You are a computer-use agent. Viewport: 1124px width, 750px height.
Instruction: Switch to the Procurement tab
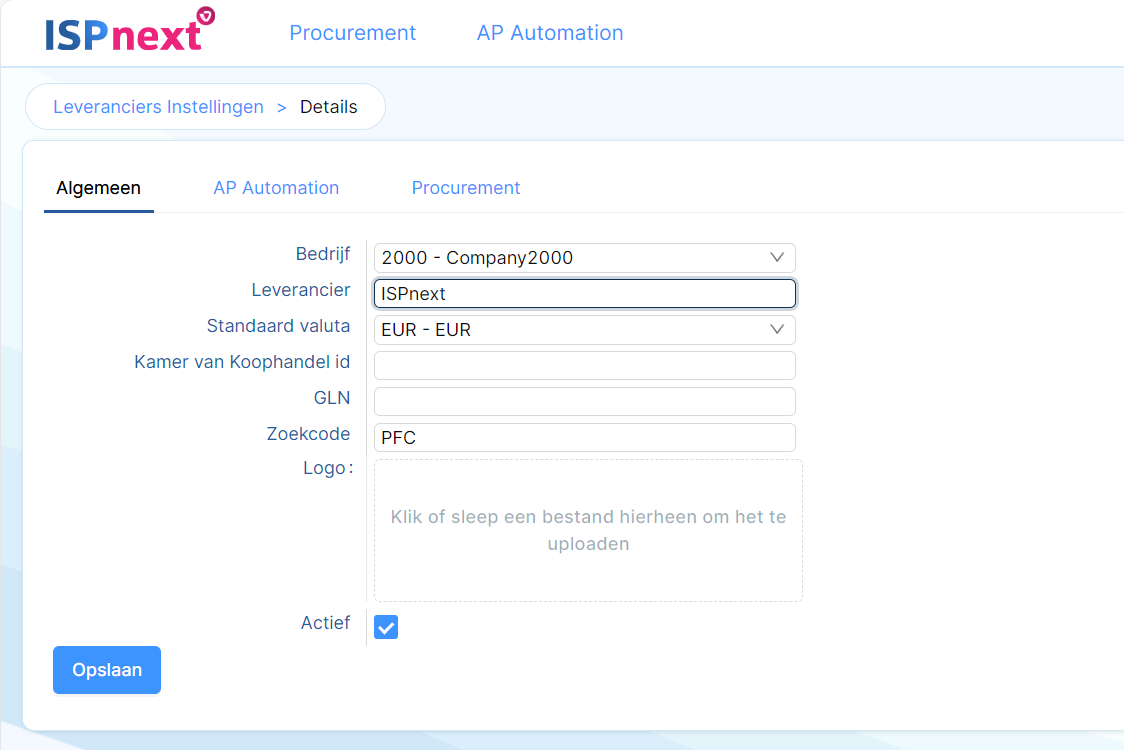[x=466, y=188]
